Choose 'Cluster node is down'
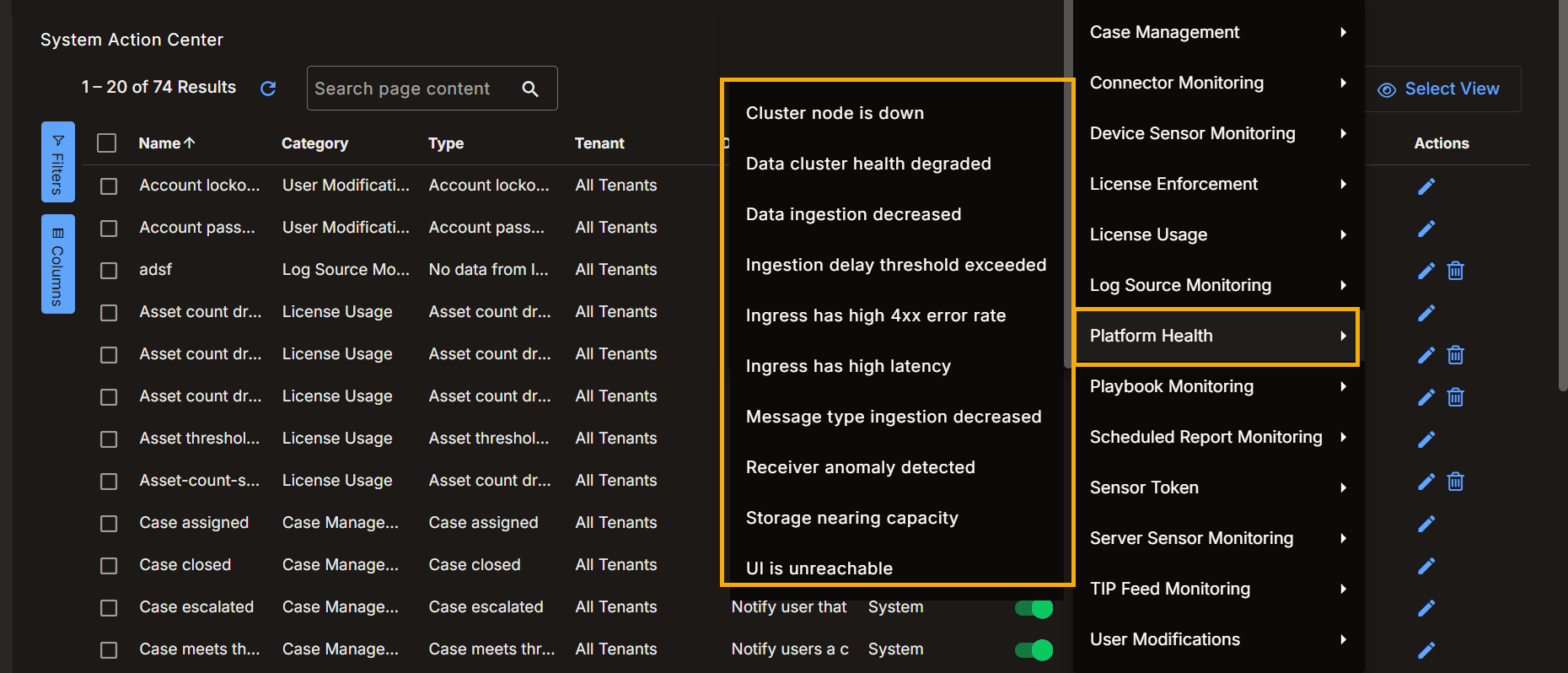1568x673 pixels. [895, 113]
